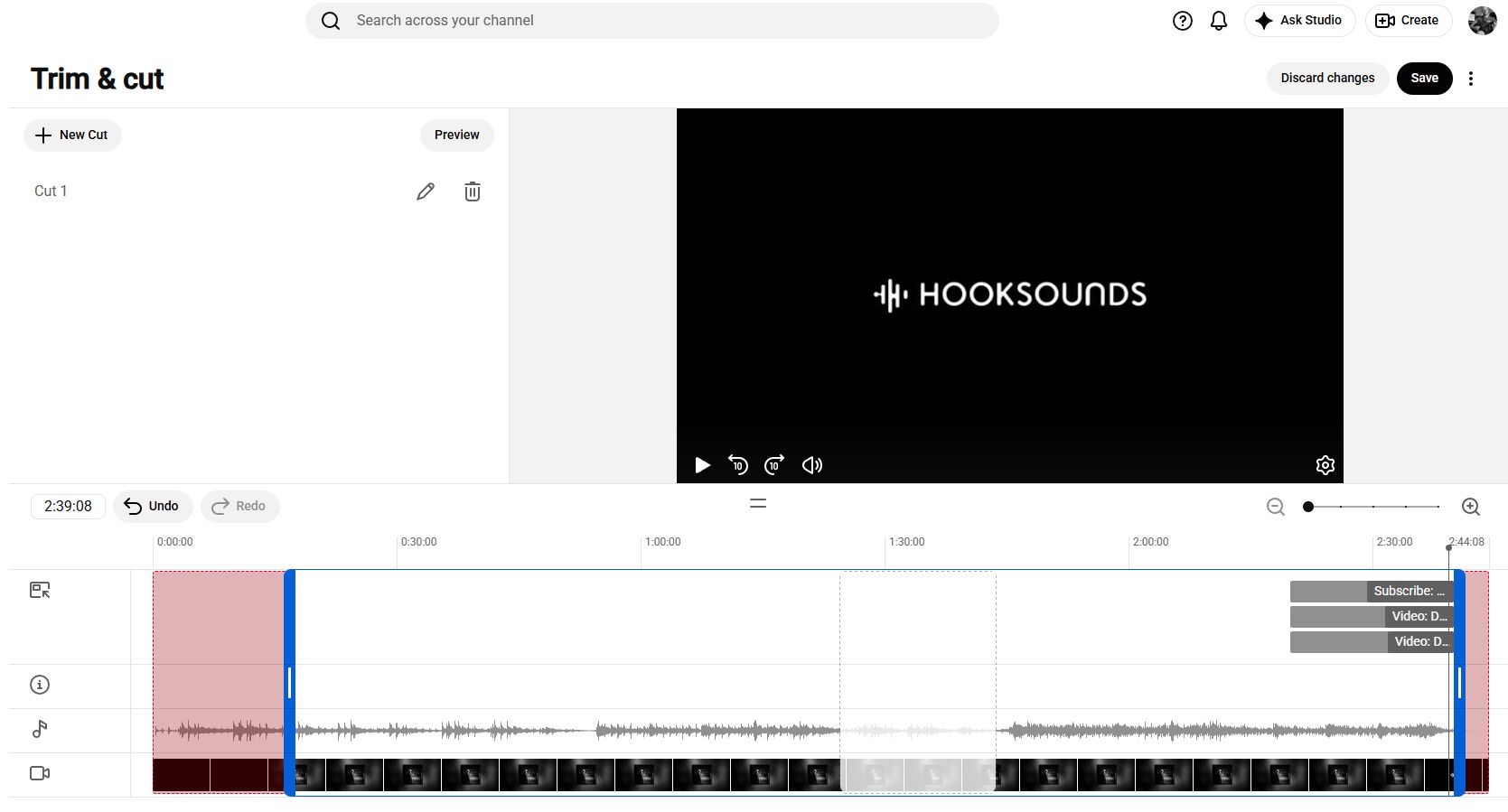Click the 2:39:08 timecode field
1508x812 pixels.
[x=68, y=507]
